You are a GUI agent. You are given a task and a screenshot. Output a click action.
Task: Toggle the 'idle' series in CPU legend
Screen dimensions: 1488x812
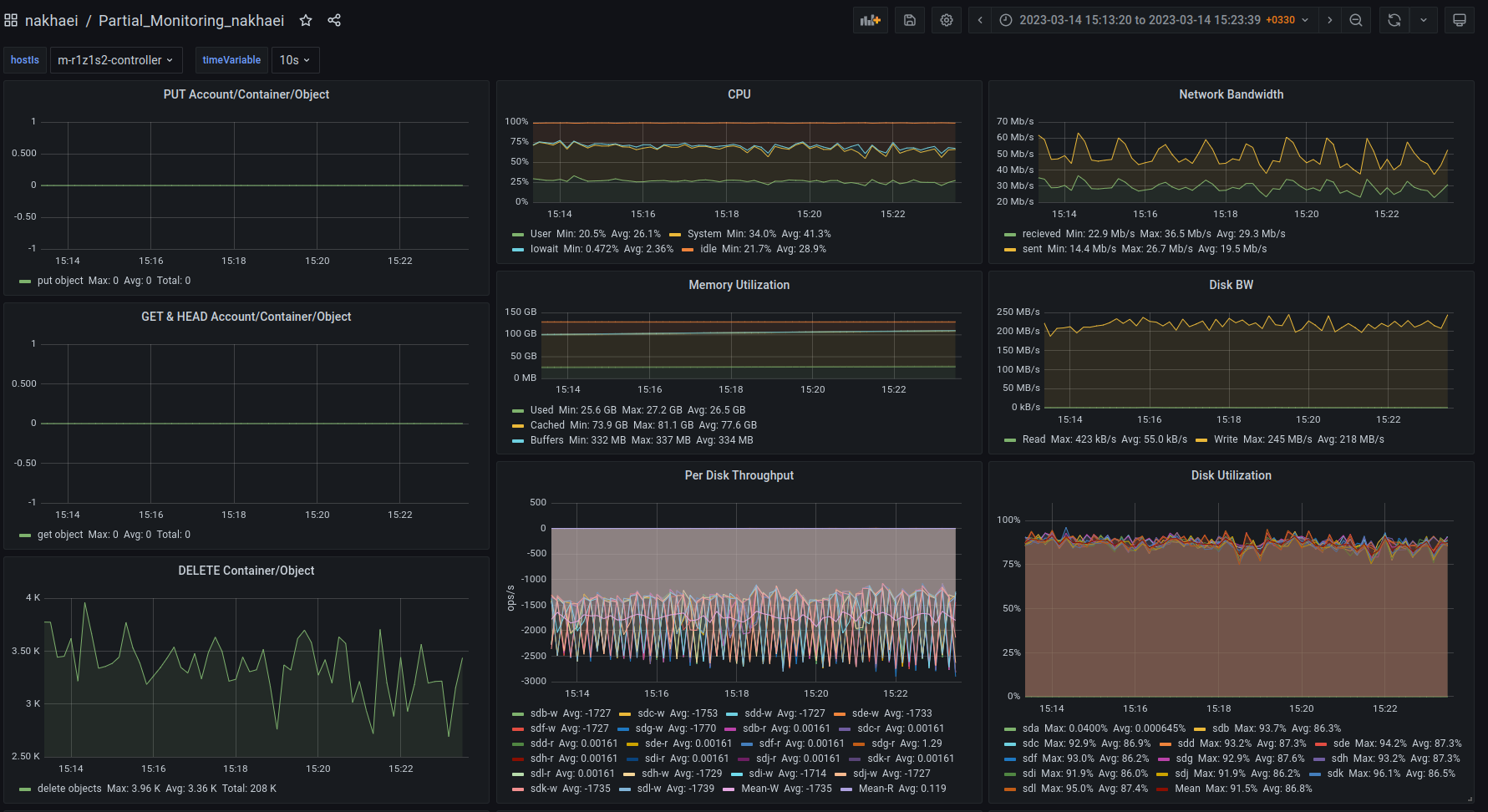tap(708, 249)
